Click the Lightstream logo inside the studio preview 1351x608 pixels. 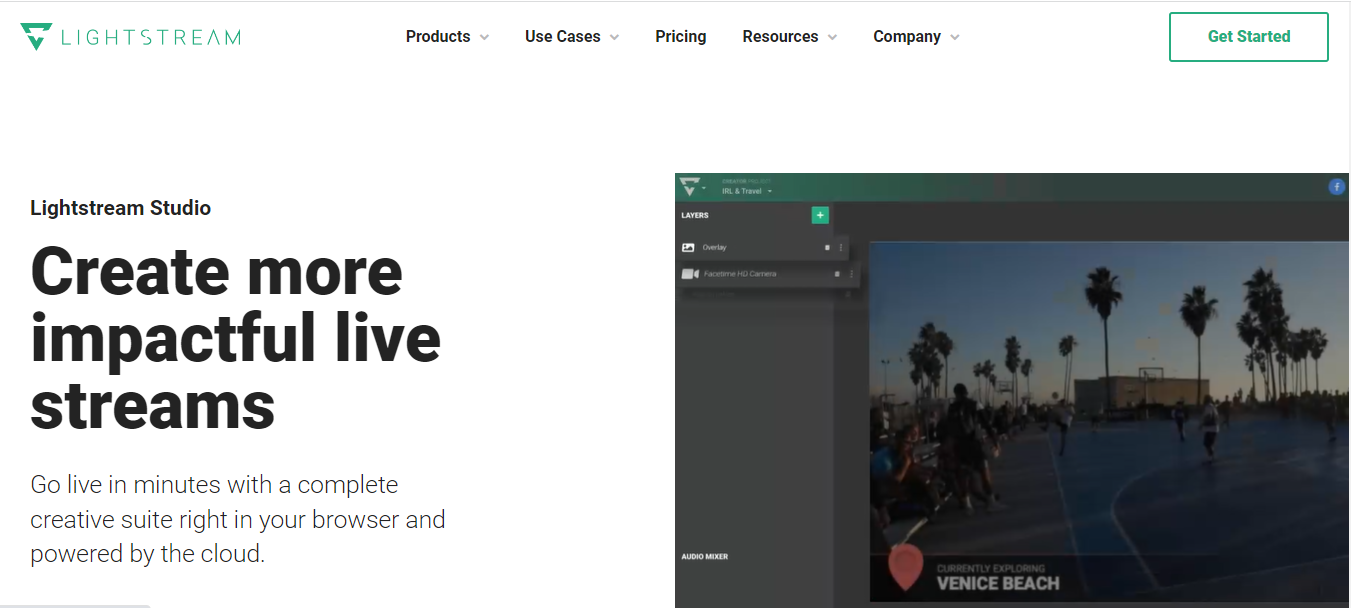click(x=688, y=187)
